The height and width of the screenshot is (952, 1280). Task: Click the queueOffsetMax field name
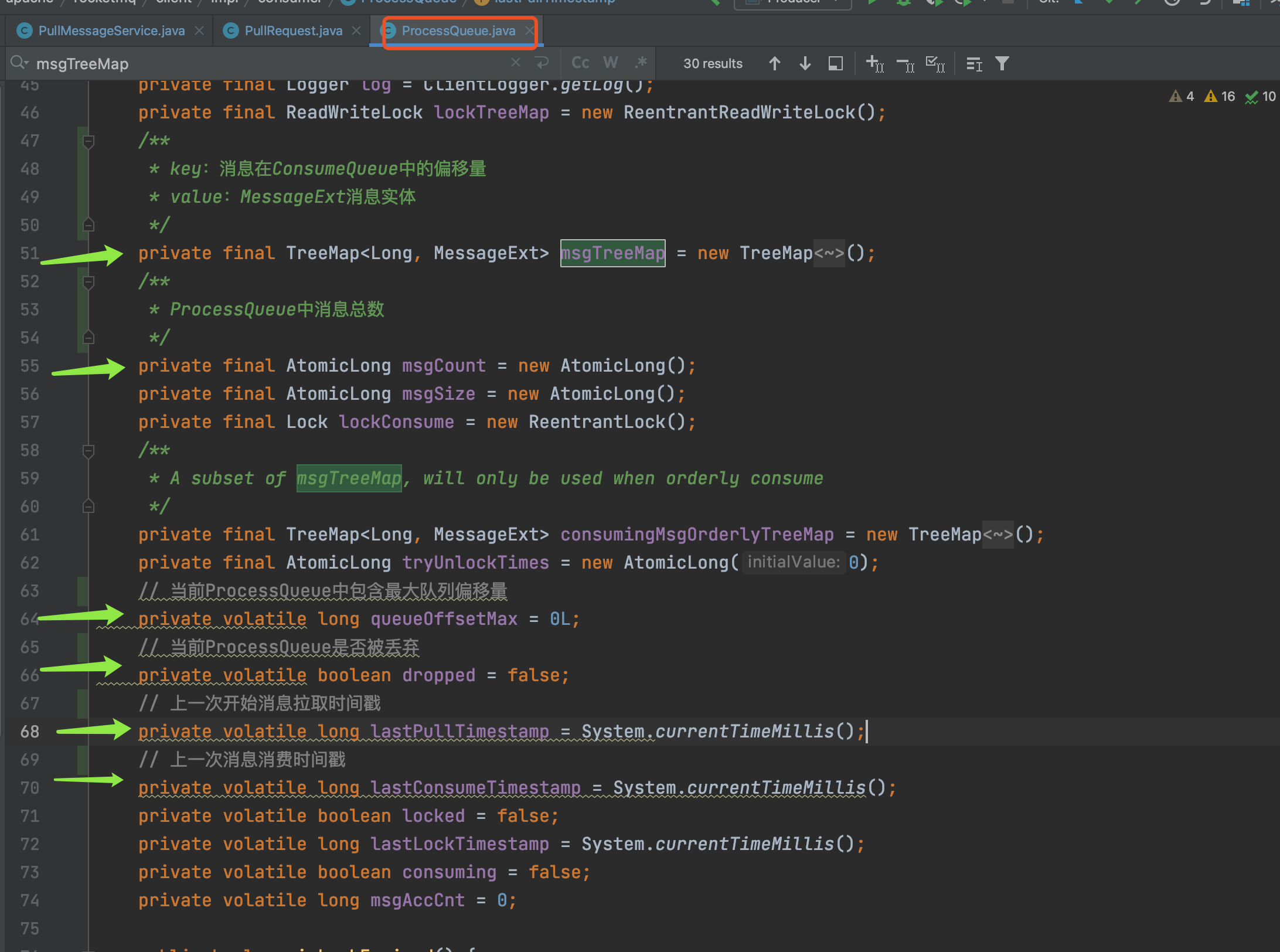444,619
